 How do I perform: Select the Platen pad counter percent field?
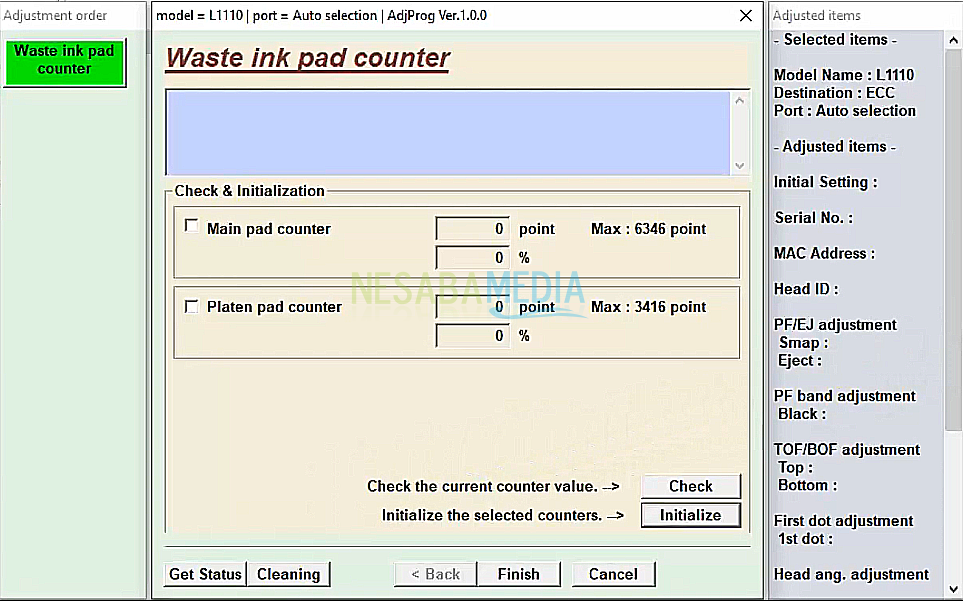473,336
